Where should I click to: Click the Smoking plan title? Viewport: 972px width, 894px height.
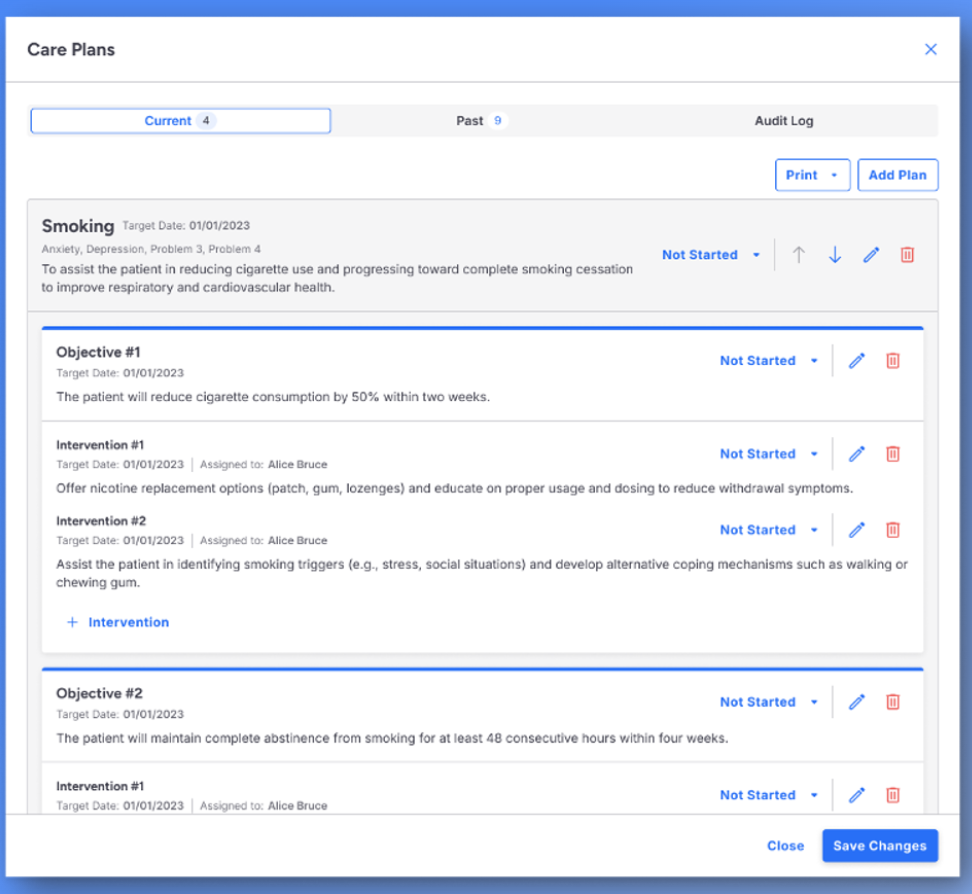[78, 226]
